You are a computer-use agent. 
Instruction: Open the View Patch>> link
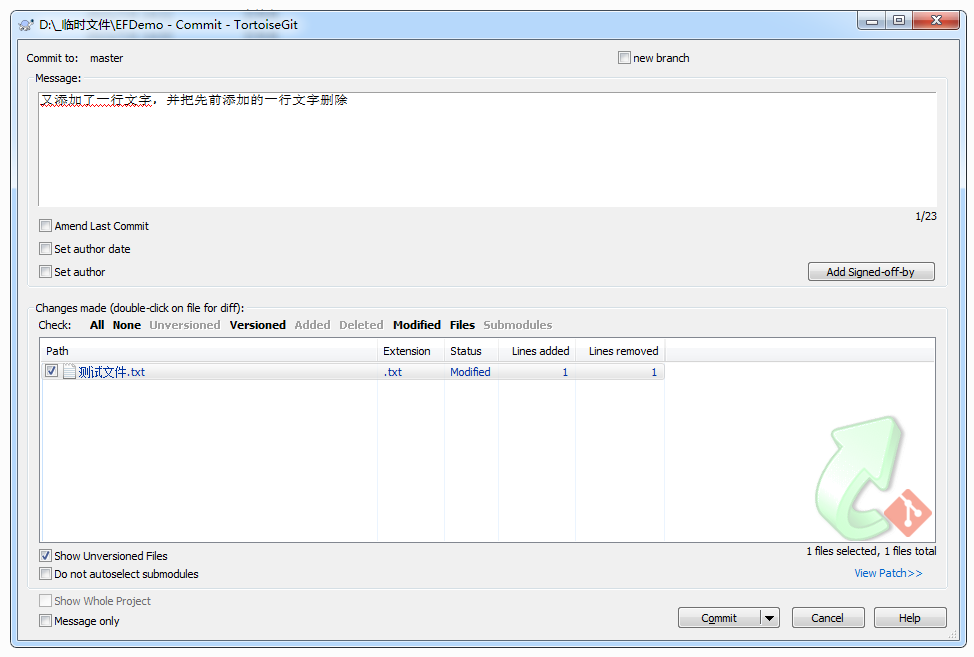pyautogui.click(x=888, y=573)
